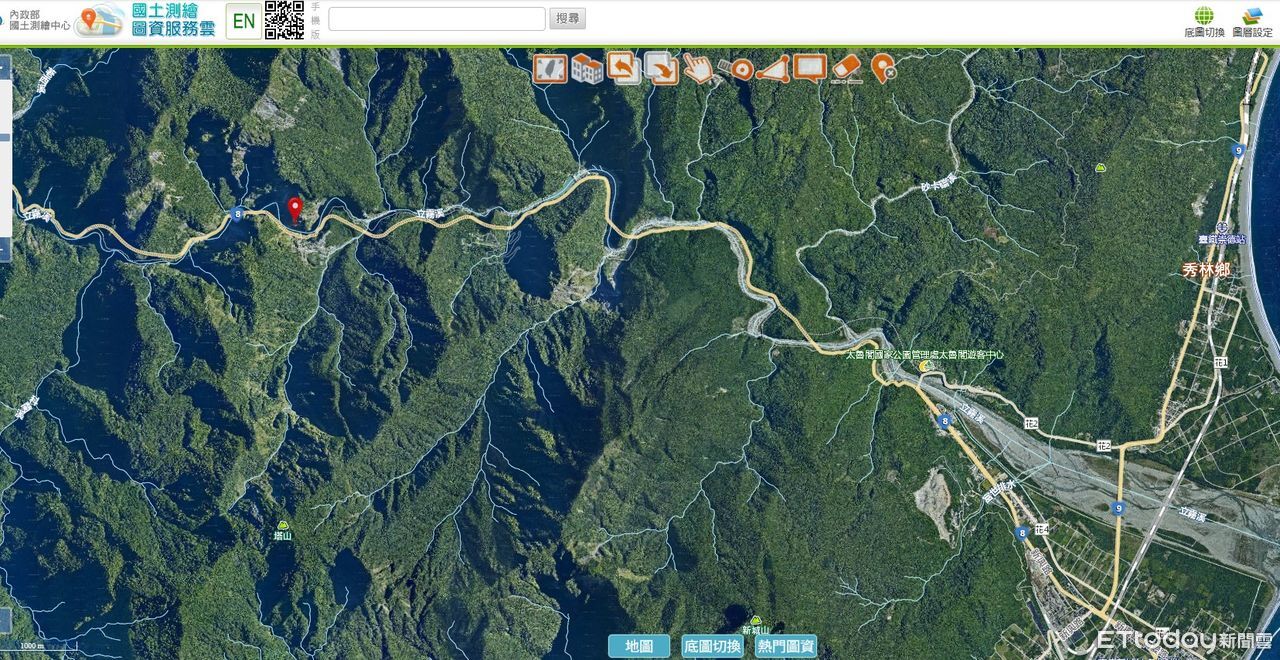Switch language with the EN button

click(x=243, y=20)
